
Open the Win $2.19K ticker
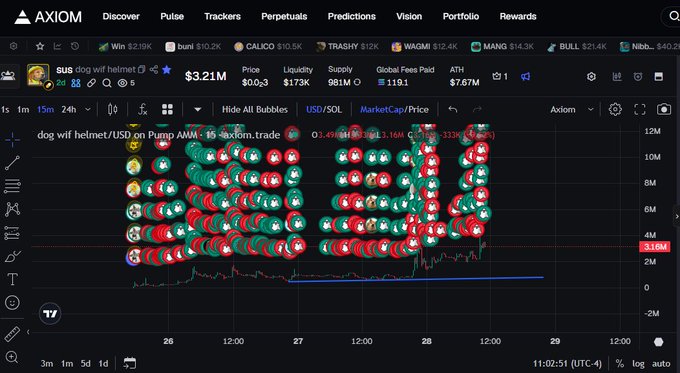(x=125, y=46)
